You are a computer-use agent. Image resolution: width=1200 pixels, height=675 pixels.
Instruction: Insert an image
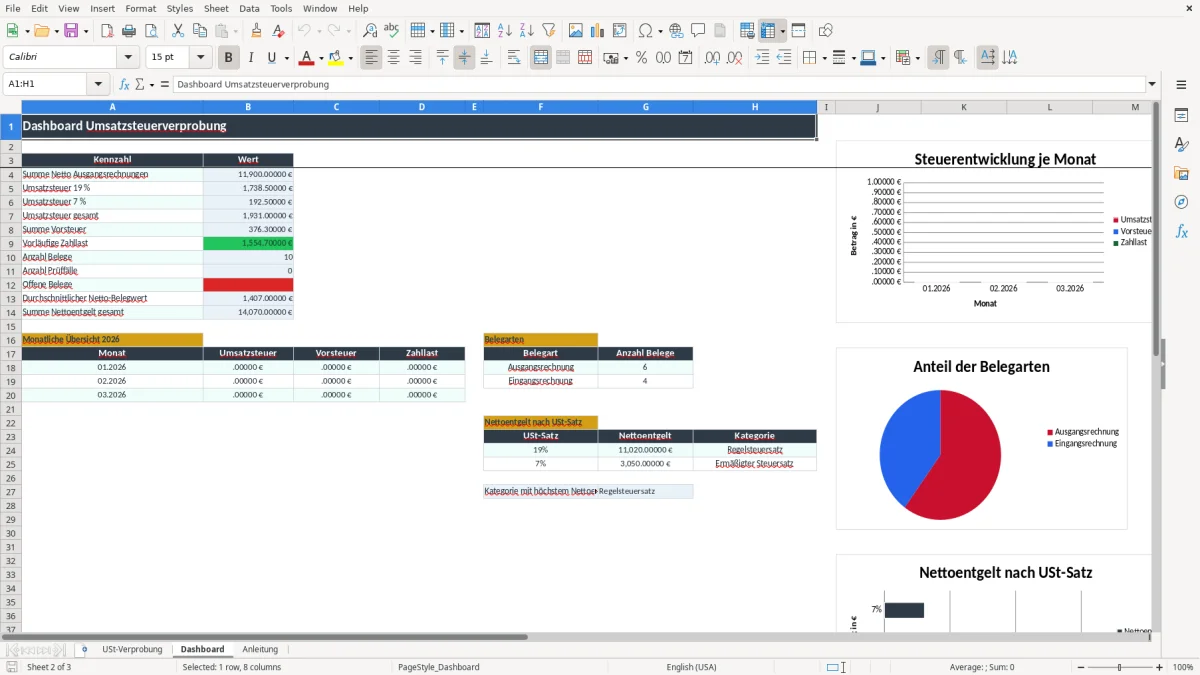[x=576, y=31]
